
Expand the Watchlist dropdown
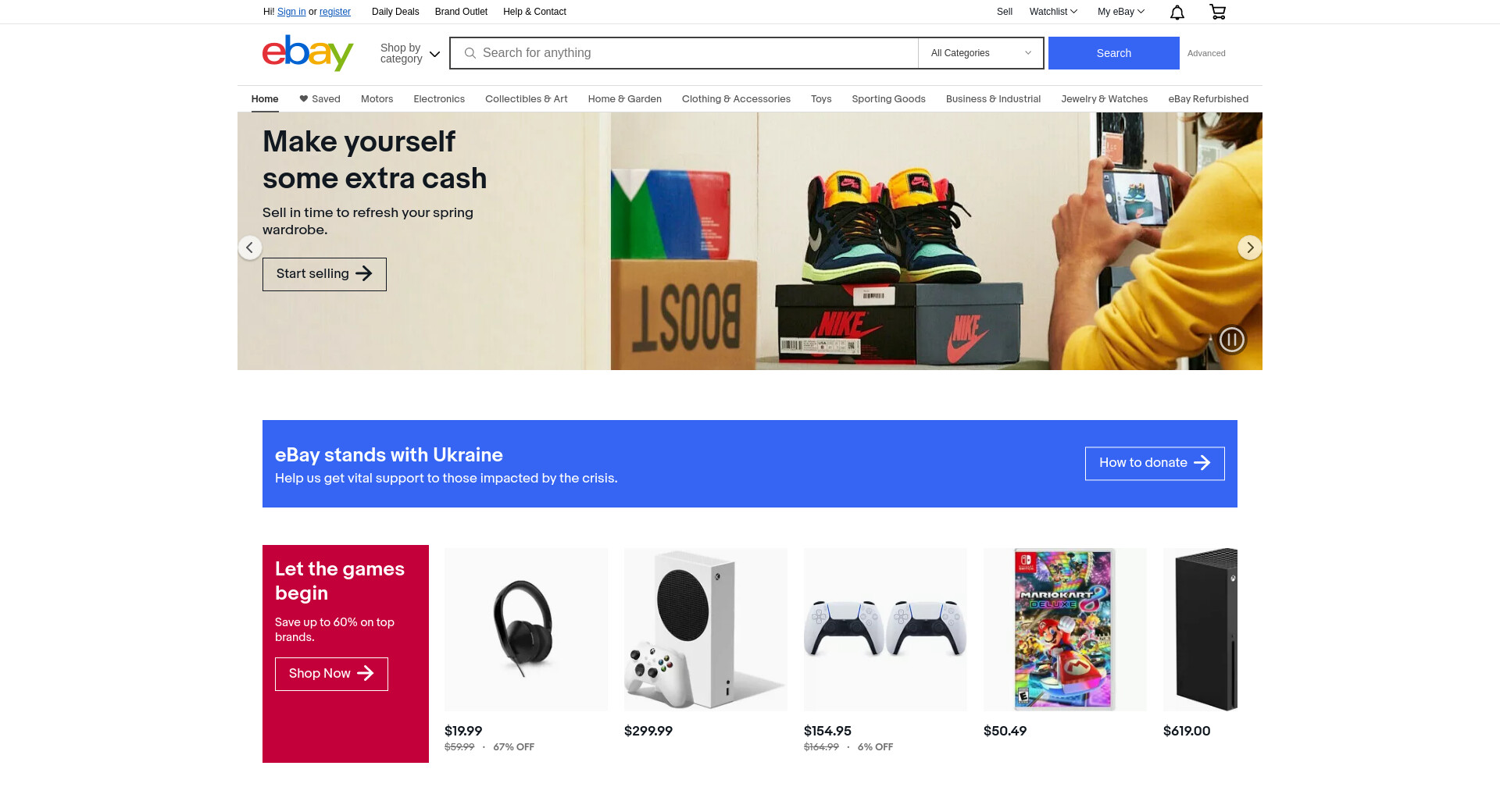1053,12
